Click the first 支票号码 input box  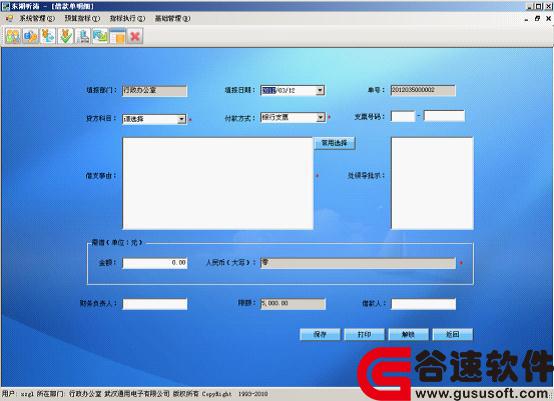coord(403,116)
